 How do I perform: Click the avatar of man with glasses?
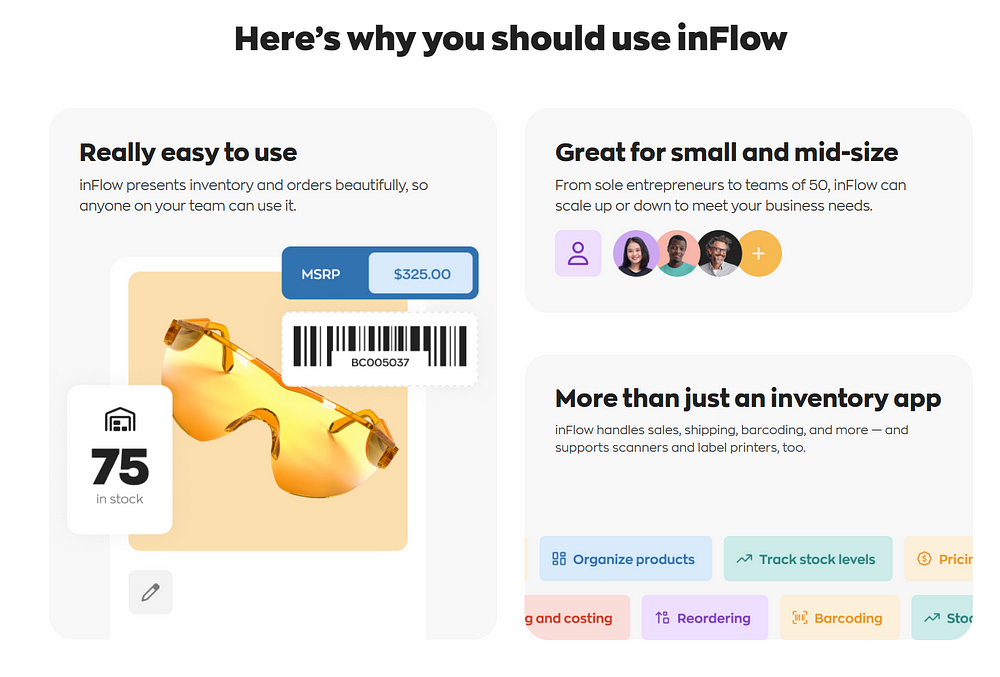click(x=719, y=253)
